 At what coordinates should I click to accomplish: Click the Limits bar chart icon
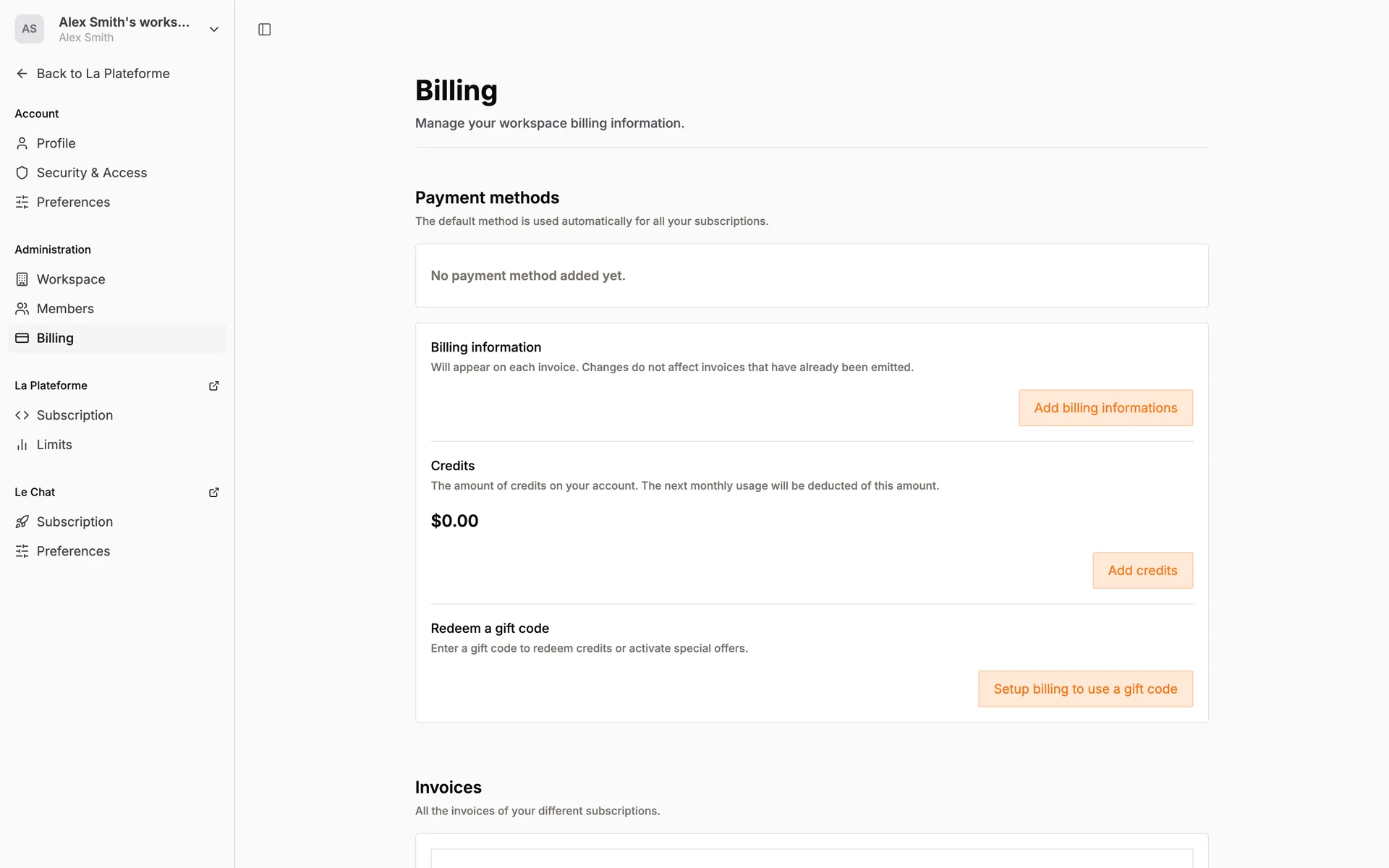(x=22, y=445)
